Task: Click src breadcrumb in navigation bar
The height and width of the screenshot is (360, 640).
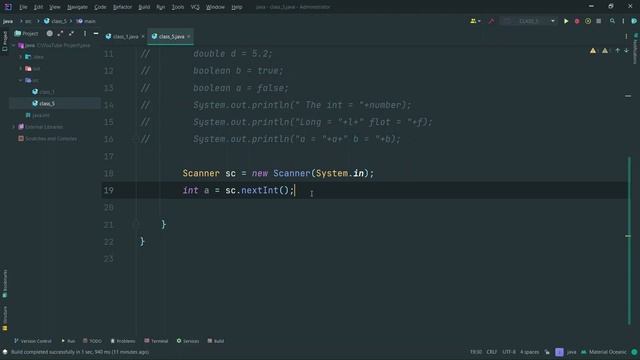Action: point(28,21)
